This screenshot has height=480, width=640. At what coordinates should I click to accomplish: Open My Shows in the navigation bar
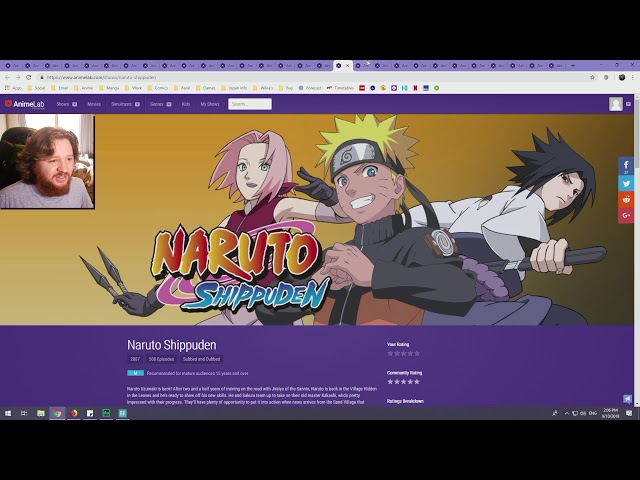[x=210, y=104]
